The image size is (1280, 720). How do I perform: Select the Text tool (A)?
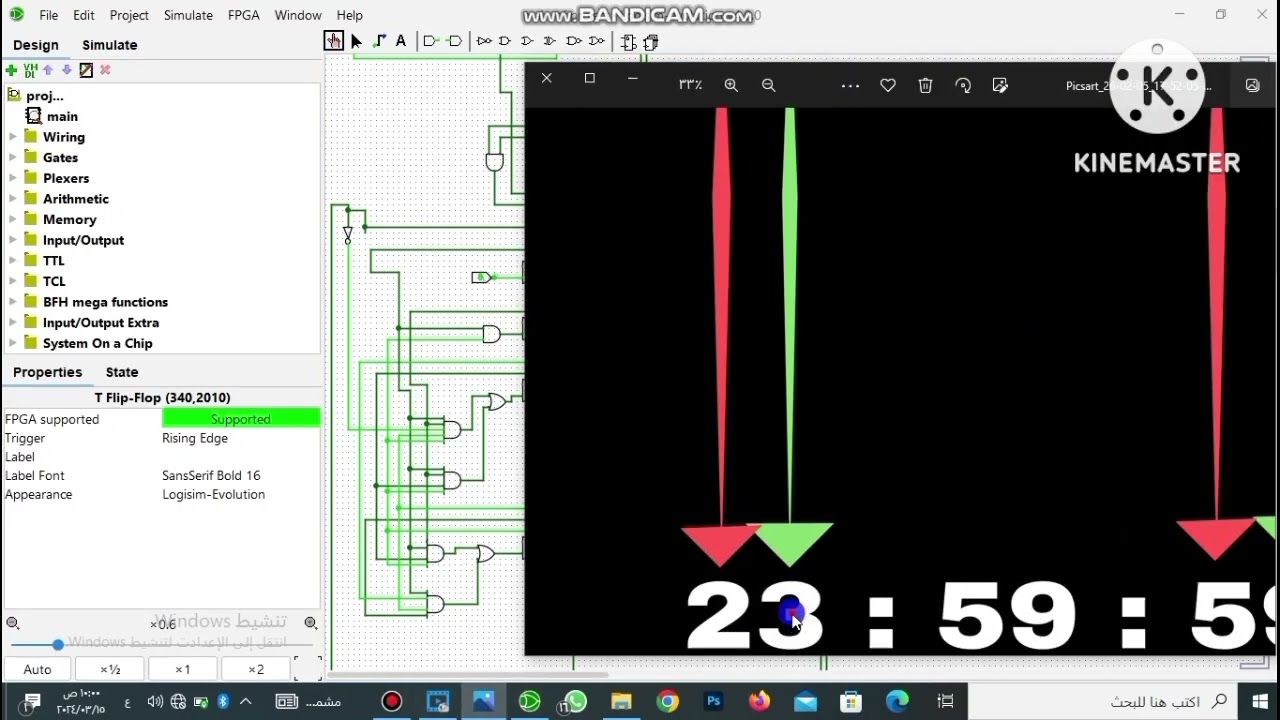pos(401,41)
